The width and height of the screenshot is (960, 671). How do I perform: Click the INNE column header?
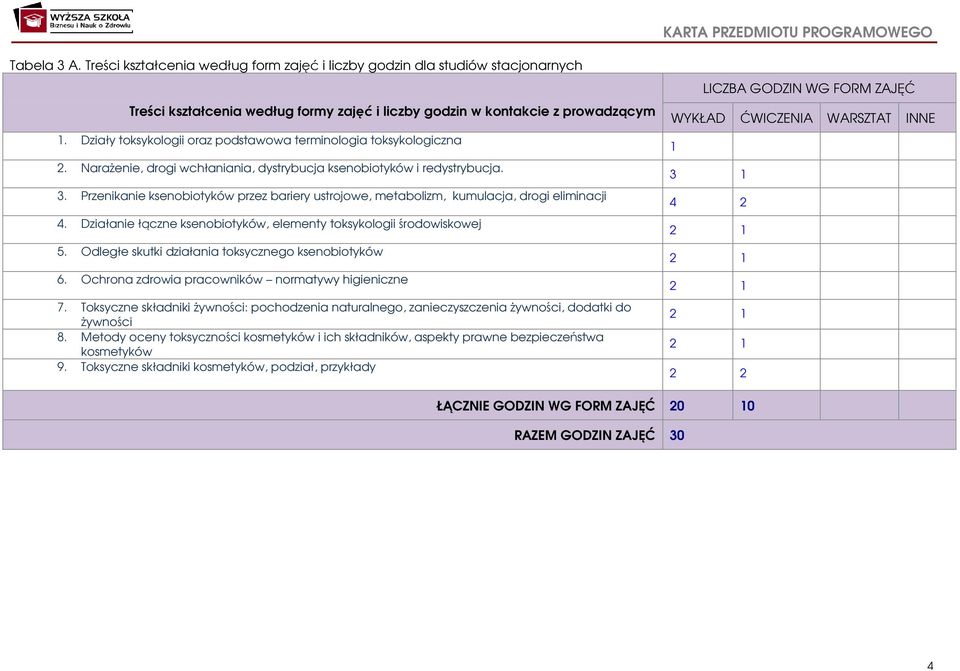(920, 118)
